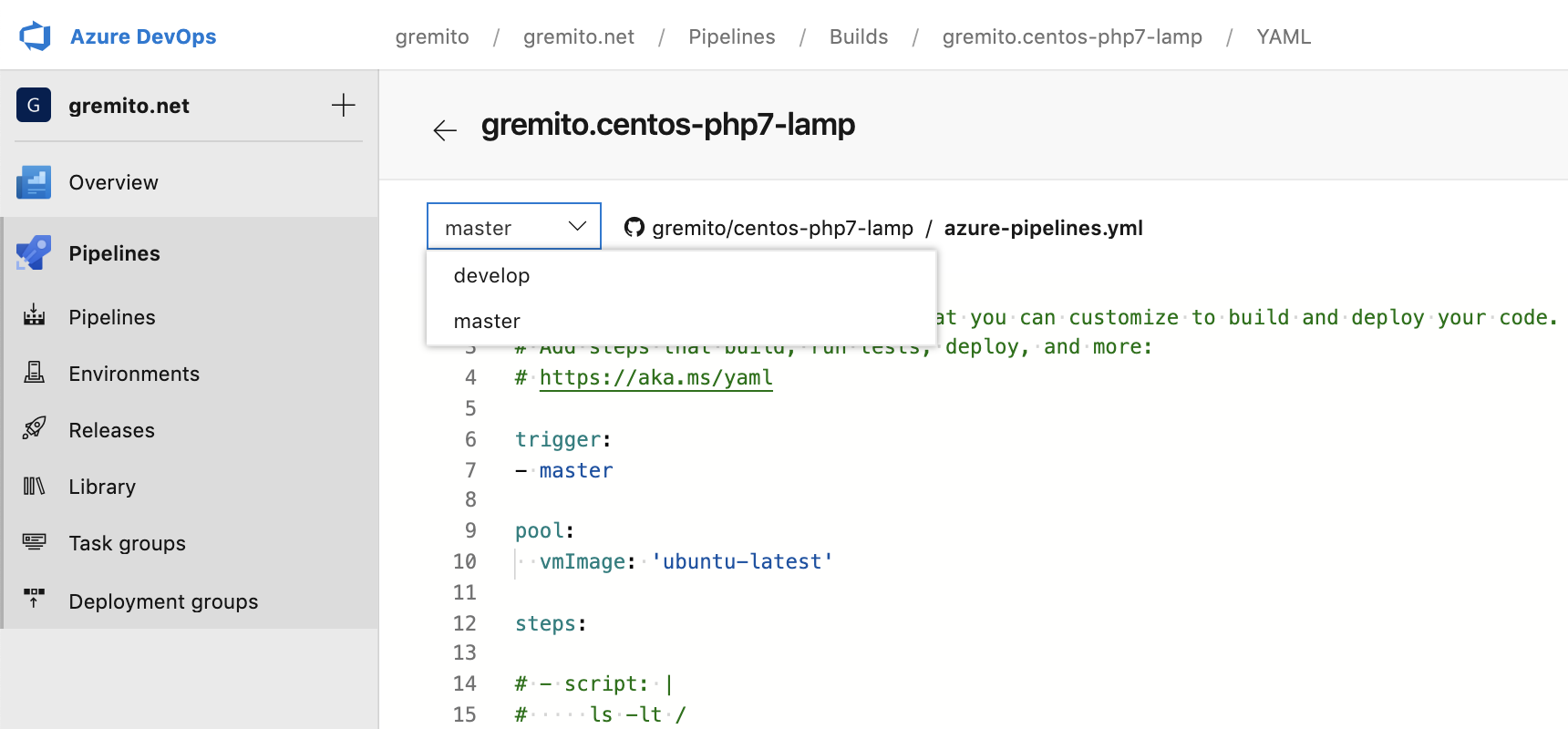The width and height of the screenshot is (1568, 729).
Task: Open Environments via its sidebar icon
Action: (34, 373)
